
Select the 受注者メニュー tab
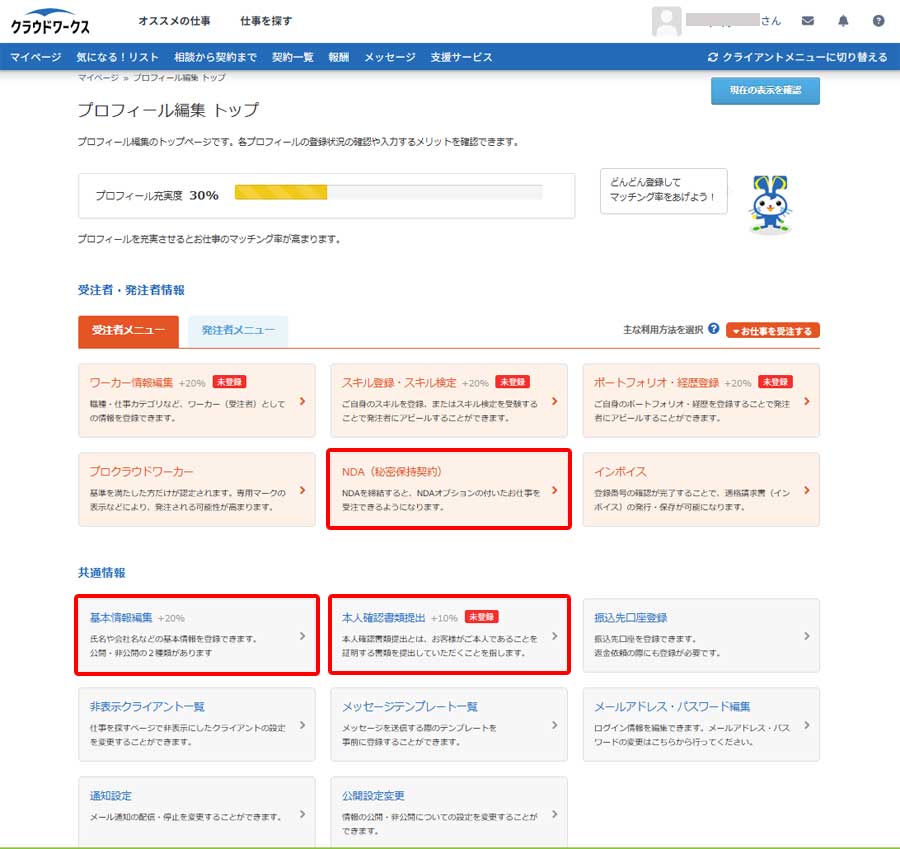(x=128, y=331)
